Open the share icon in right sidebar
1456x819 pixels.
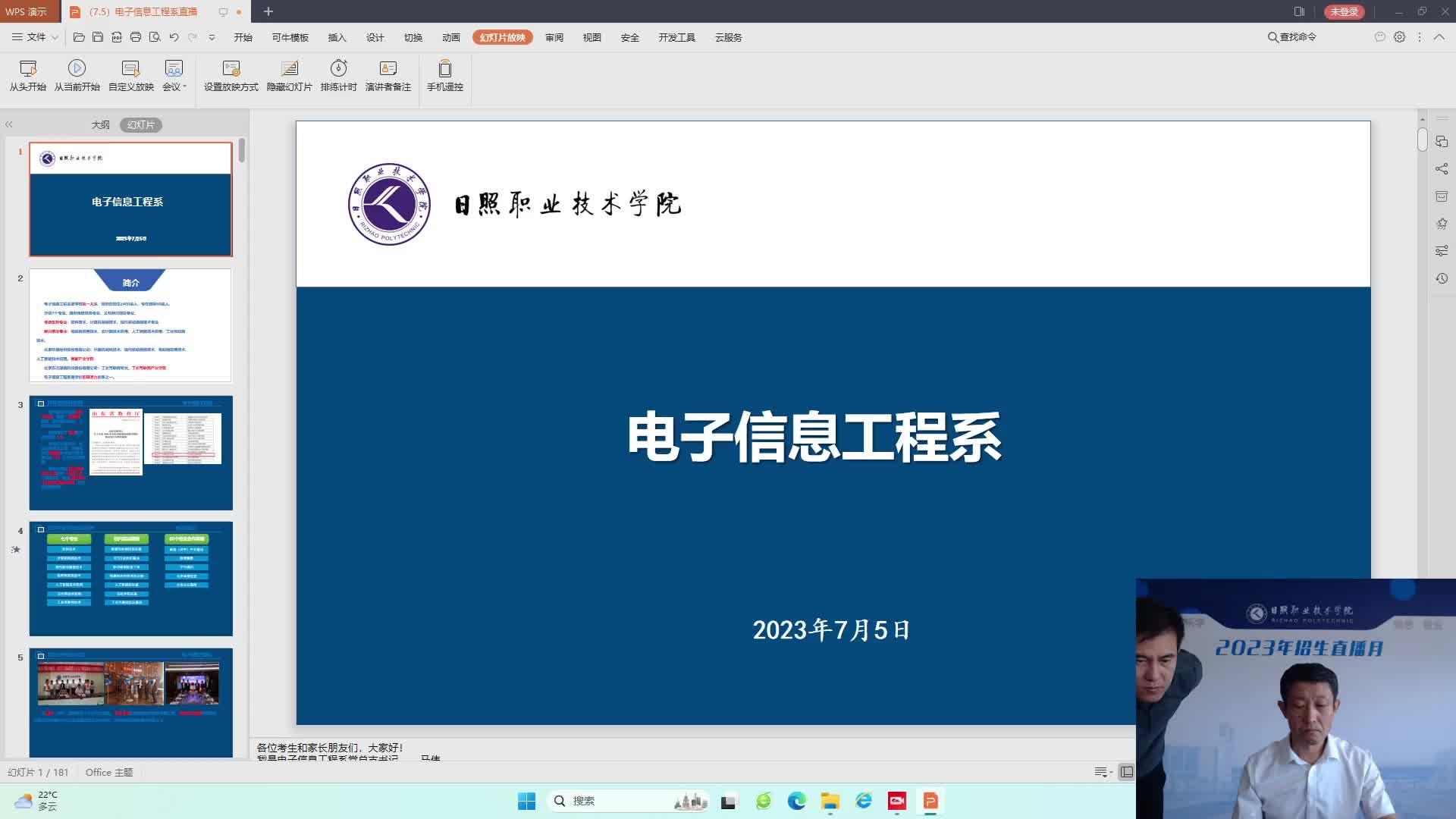[1442, 169]
